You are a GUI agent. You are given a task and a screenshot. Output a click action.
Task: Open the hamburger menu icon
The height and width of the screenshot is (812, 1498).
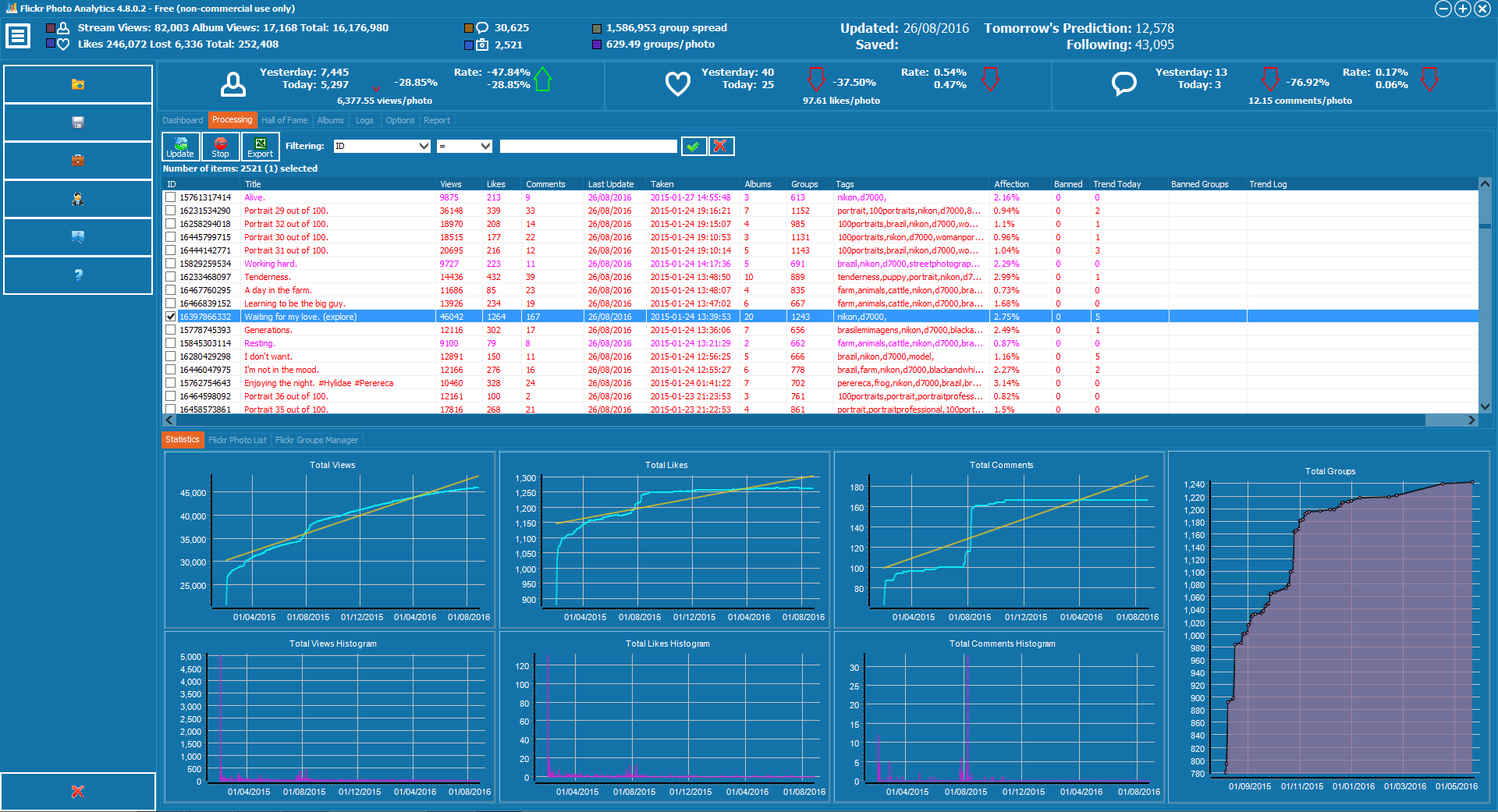point(18,36)
